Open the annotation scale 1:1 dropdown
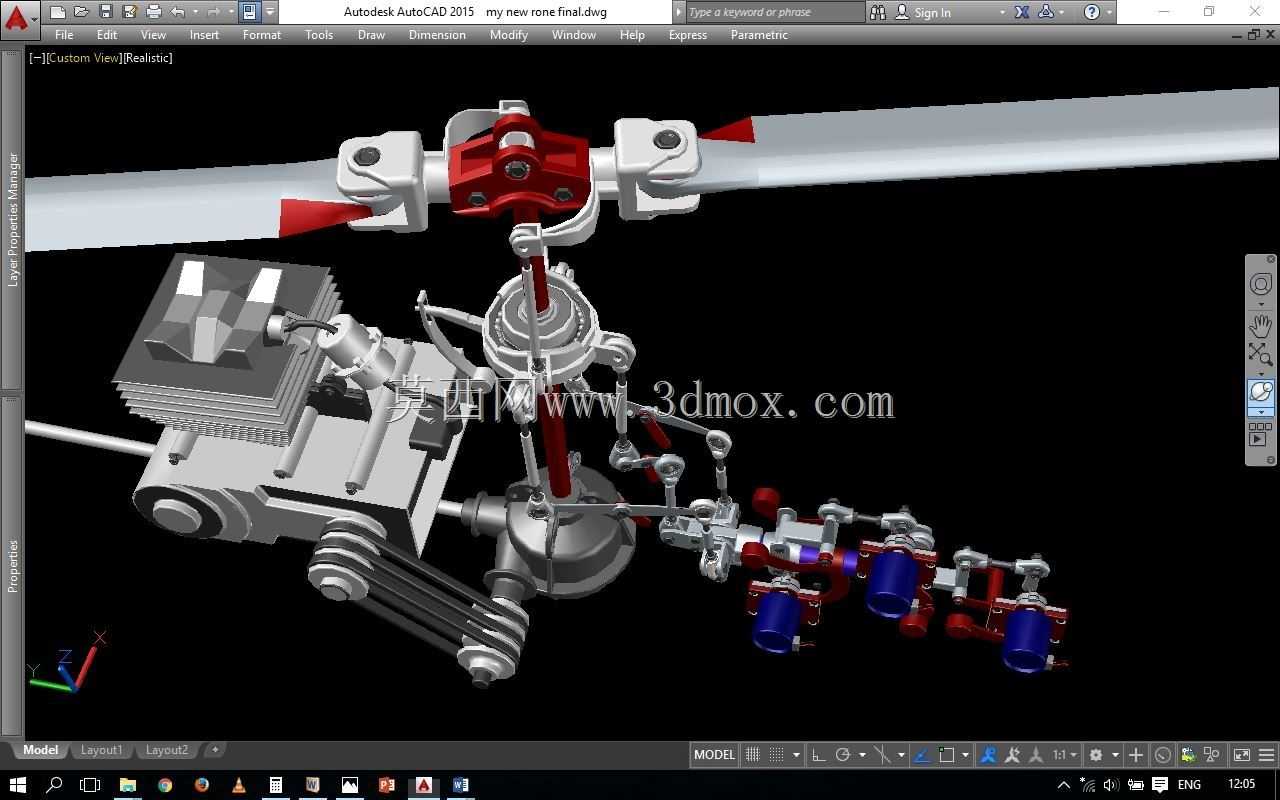The width and height of the screenshot is (1280, 800). [1065, 755]
